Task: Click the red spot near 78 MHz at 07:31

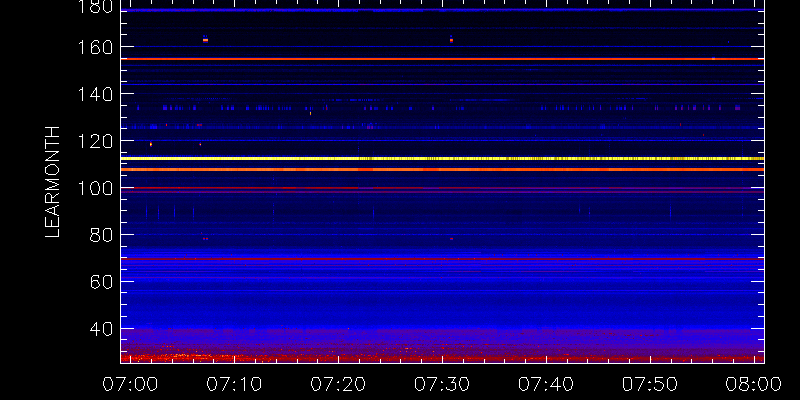Action: [x=451, y=239]
